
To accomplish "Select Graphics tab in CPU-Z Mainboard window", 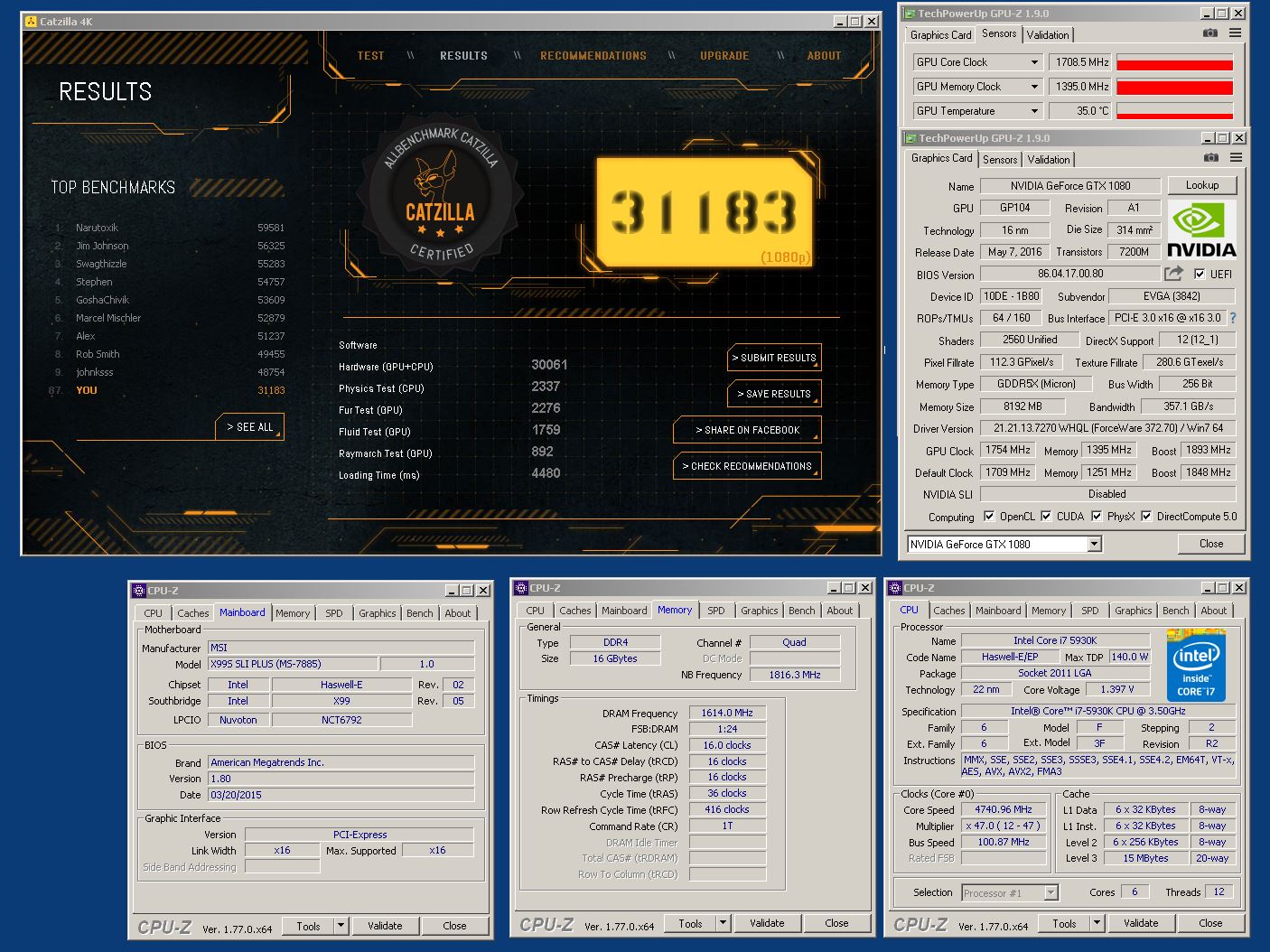I will pos(377,613).
